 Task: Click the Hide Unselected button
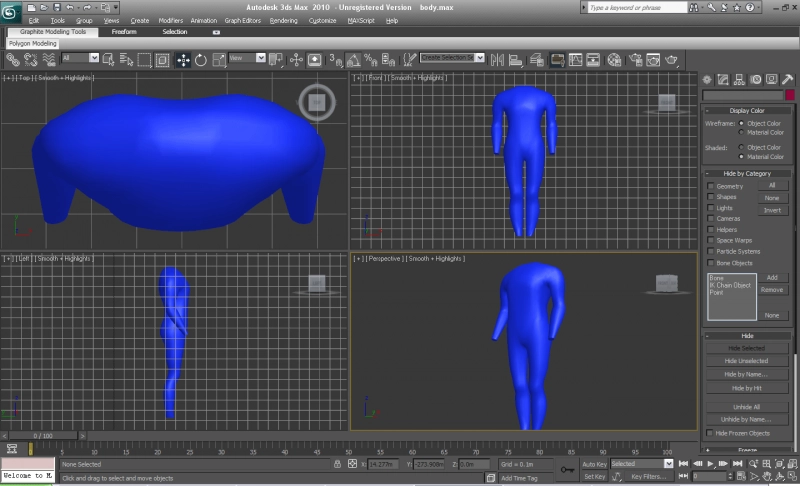pos(747,360)
